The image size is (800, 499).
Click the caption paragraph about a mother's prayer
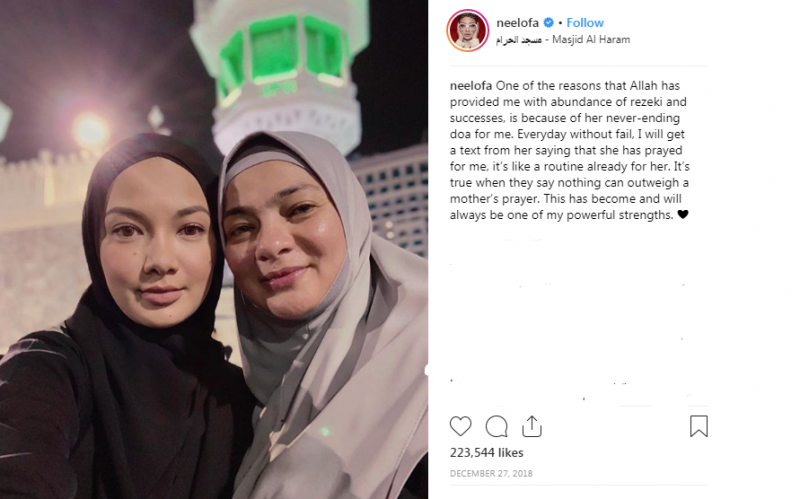pyautogui.click(x=569, y=150)
